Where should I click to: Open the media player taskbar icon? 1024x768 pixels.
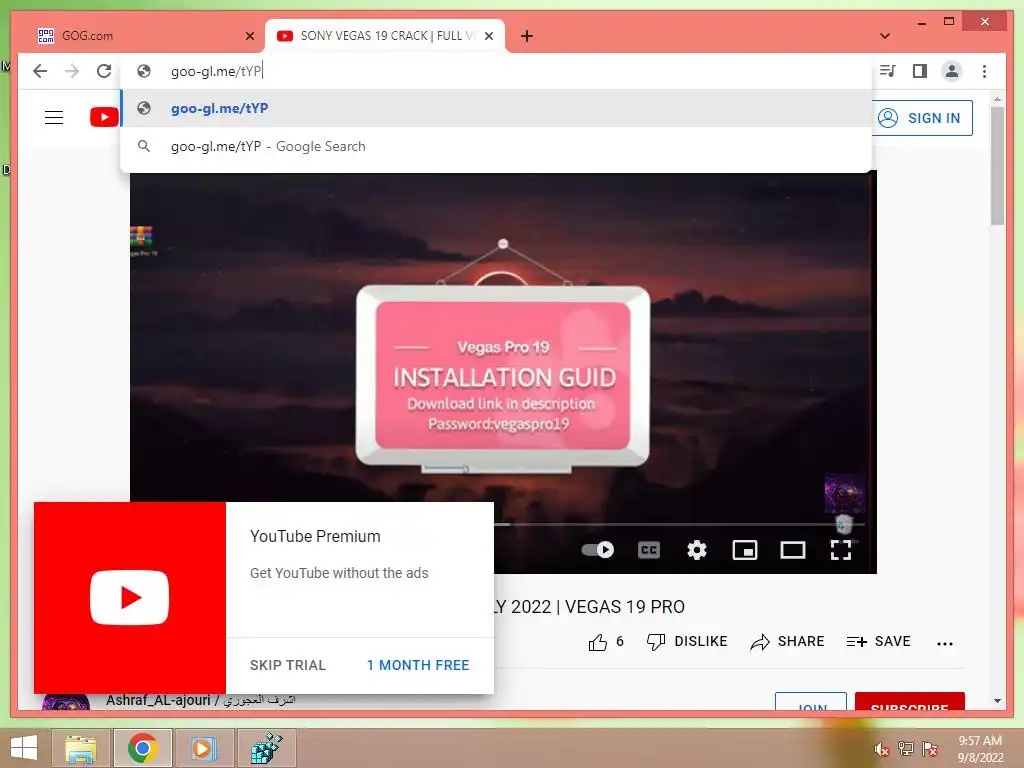(x=204, y=748)
